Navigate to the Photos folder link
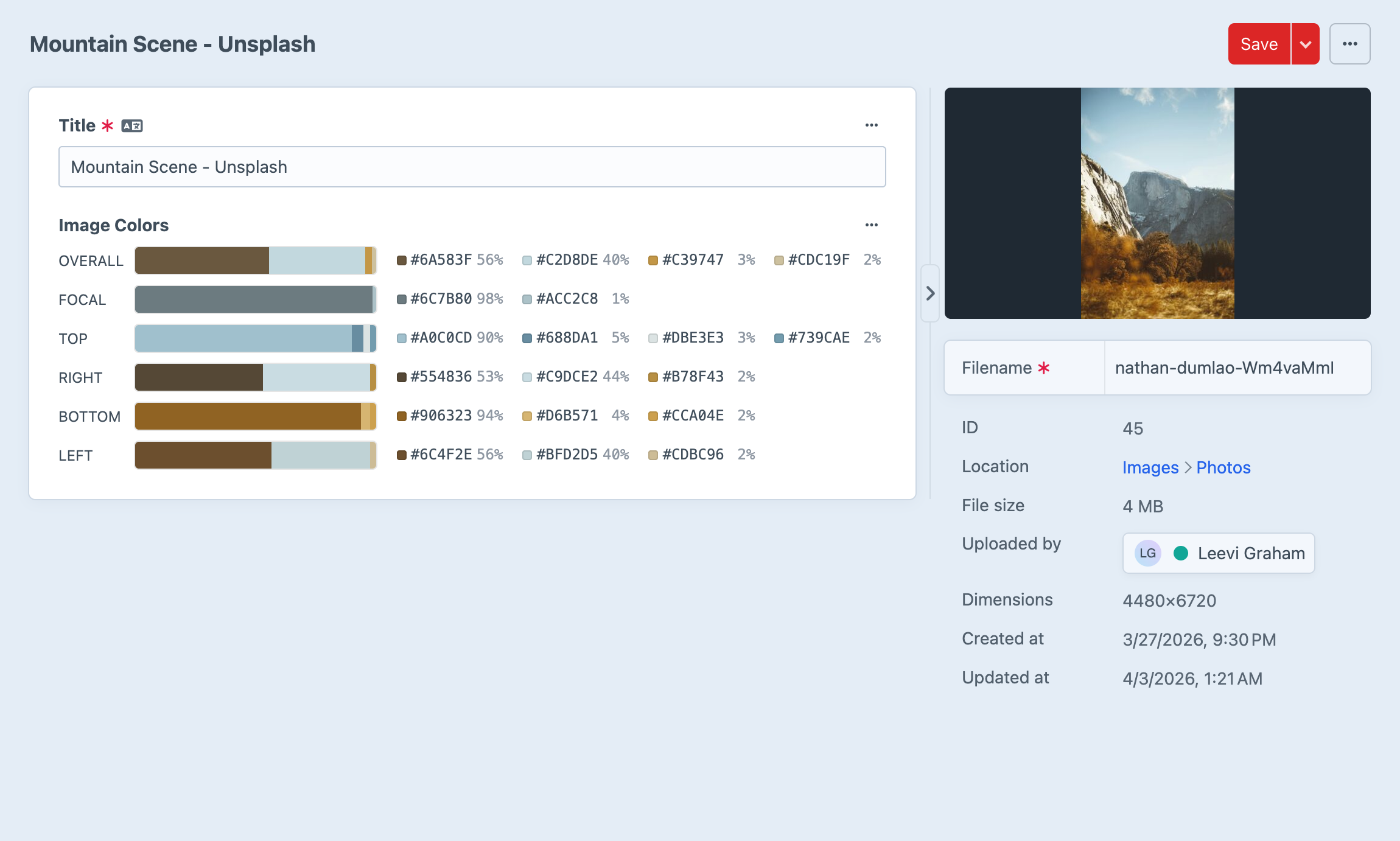The width and height of the screenshot is (1400, 841). 1223,467
